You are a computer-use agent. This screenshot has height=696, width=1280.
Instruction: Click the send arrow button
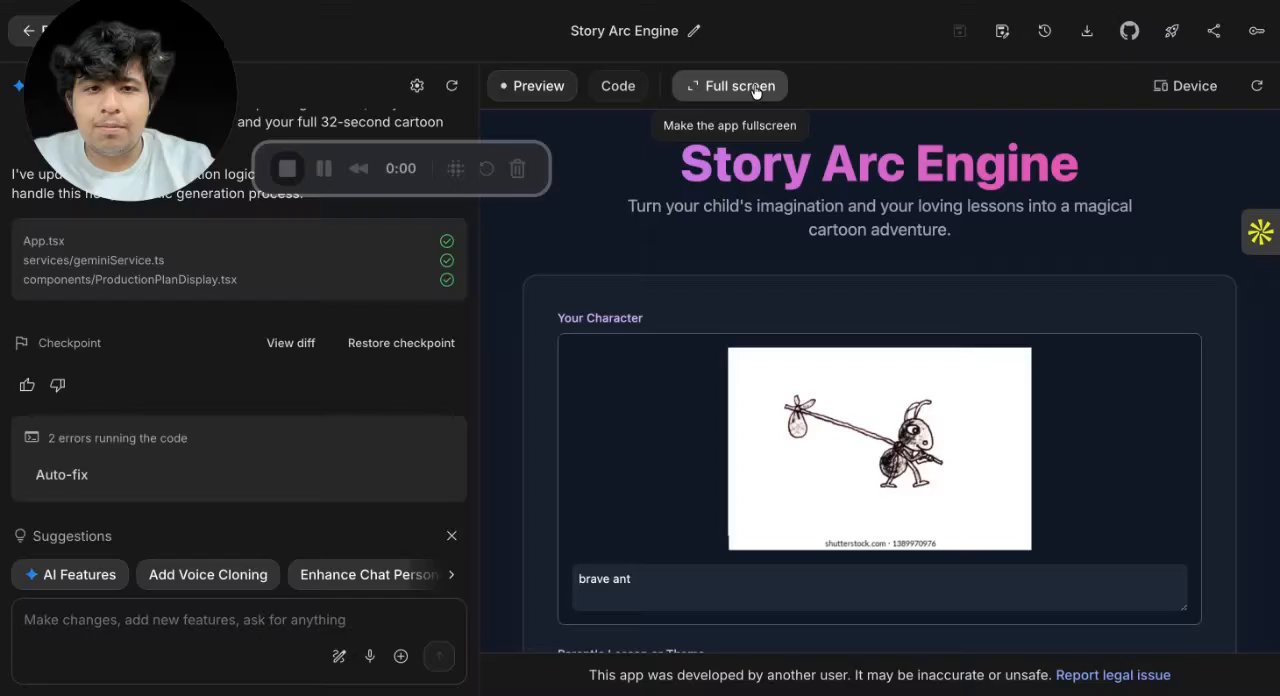439,656
